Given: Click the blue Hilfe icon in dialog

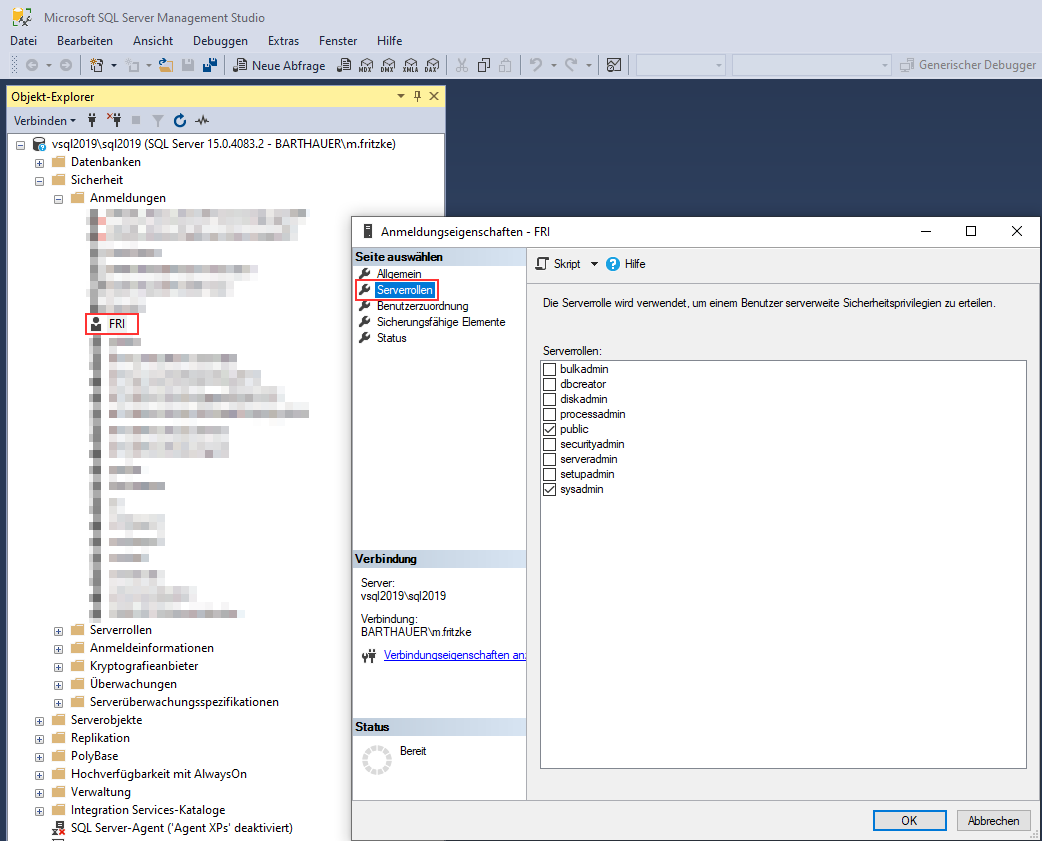Looking at the screenshot, I should pyautogui.click(x=613, y=264).
